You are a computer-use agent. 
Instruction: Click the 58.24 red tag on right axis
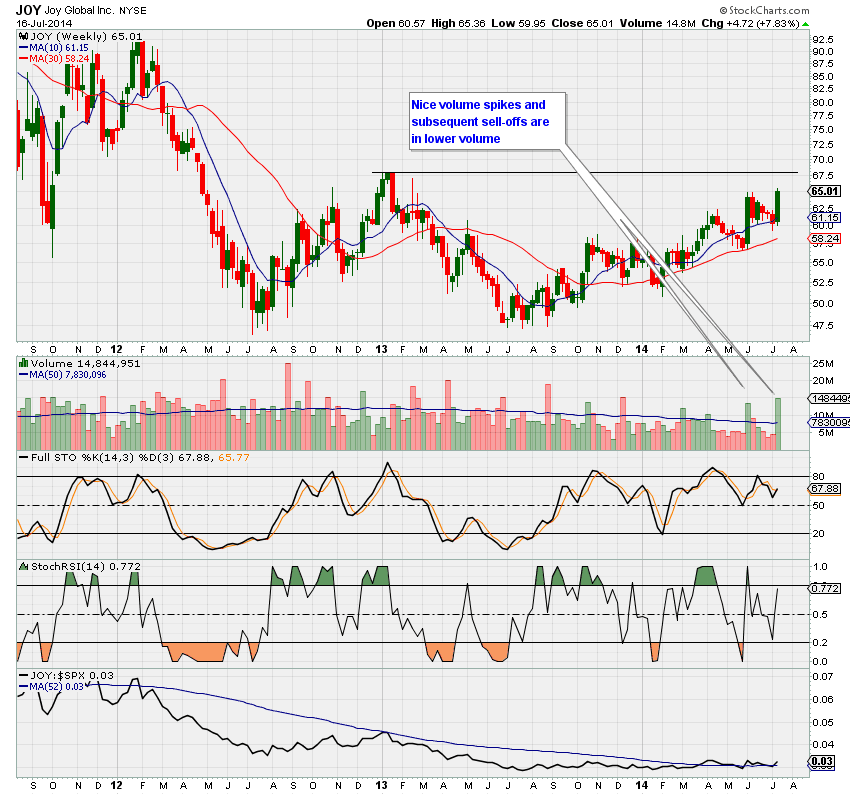825,238
